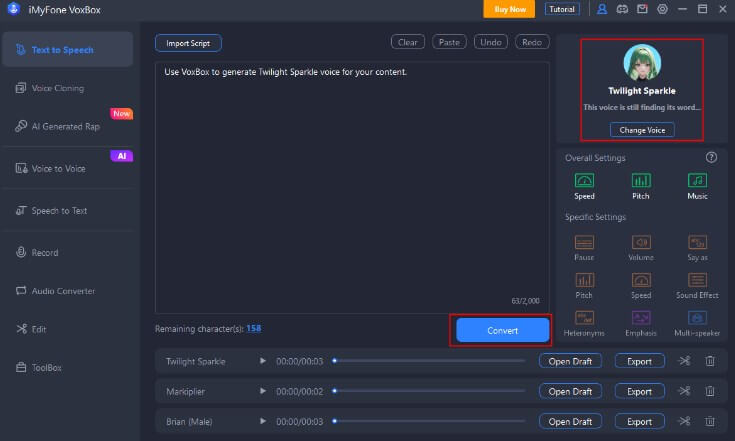Play the Markiplier audio

tap(263, 391)
